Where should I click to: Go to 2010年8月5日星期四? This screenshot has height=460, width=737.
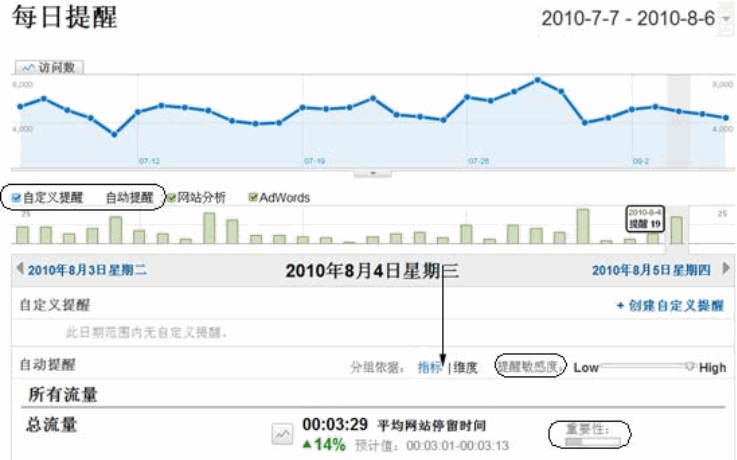(x=651, y=271)
